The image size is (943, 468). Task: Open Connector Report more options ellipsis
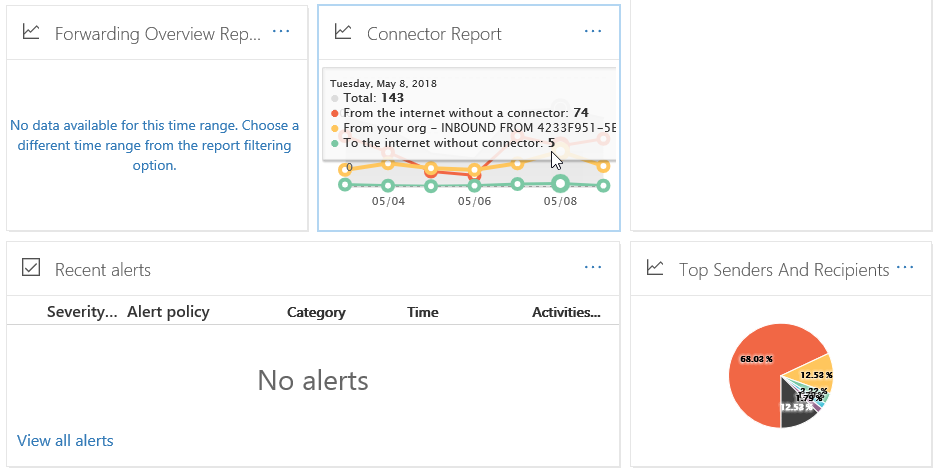(x=593, y=32)
